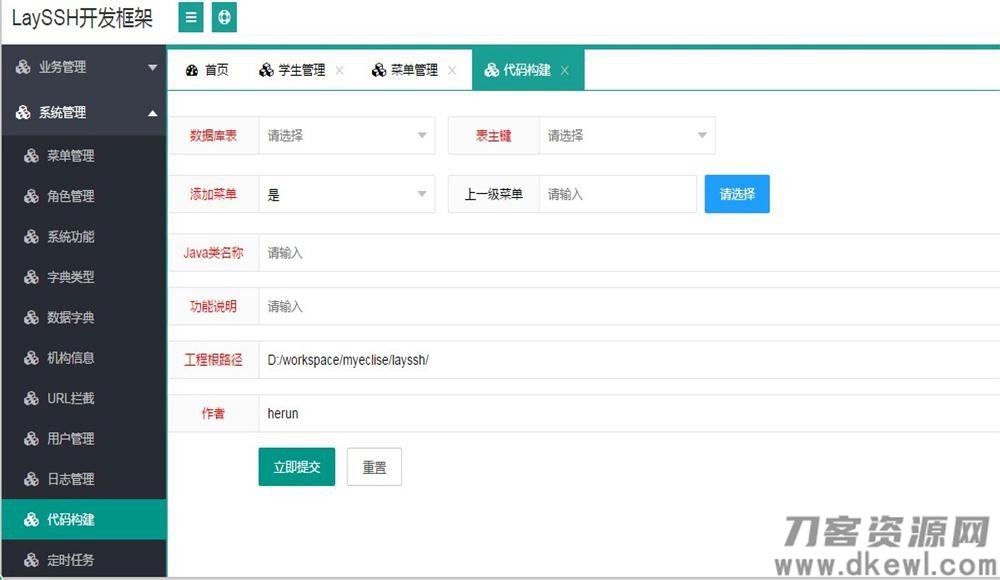The image size is (1000, 580).
Task: Click the globe icon in header
Action: click(224, 17)
